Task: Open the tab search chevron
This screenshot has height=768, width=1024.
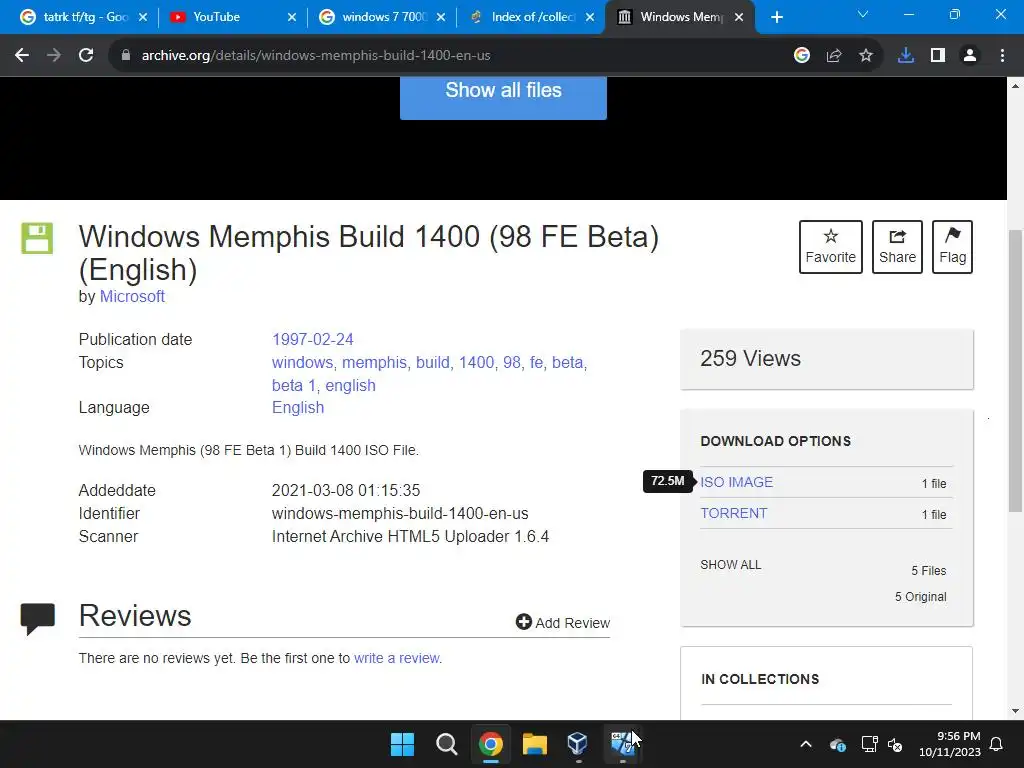Action: (863, 14)
